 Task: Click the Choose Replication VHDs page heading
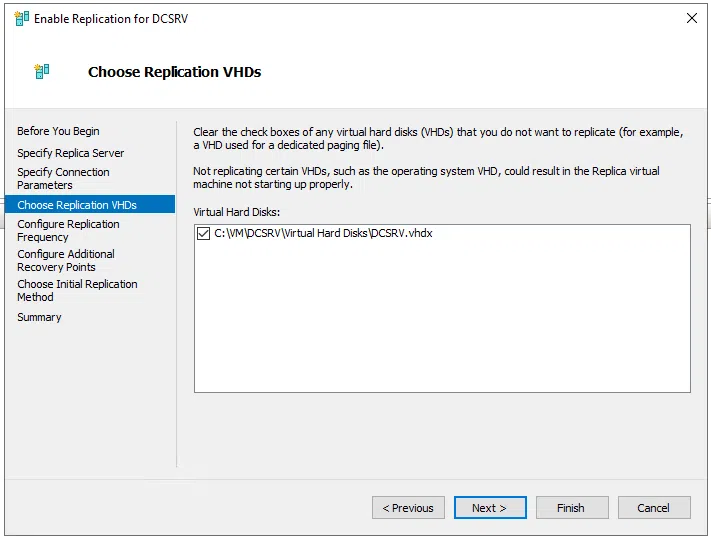click(174, 72)
